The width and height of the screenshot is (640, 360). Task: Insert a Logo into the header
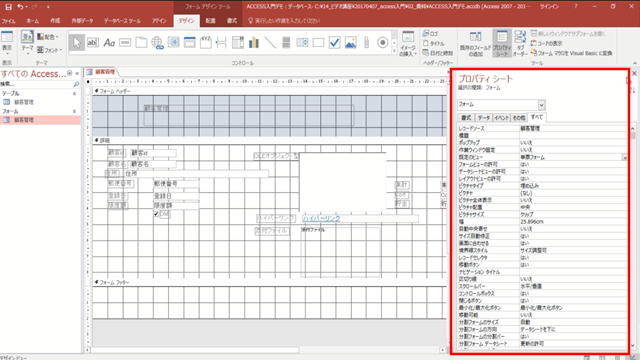431,33
